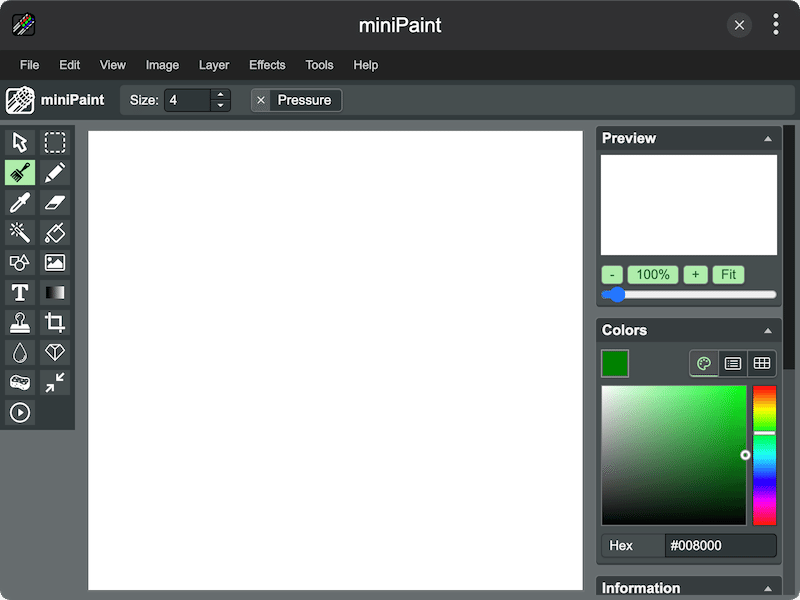Open the Tools menu
This screenshot has width=800, height=600.
pos(319,65)
